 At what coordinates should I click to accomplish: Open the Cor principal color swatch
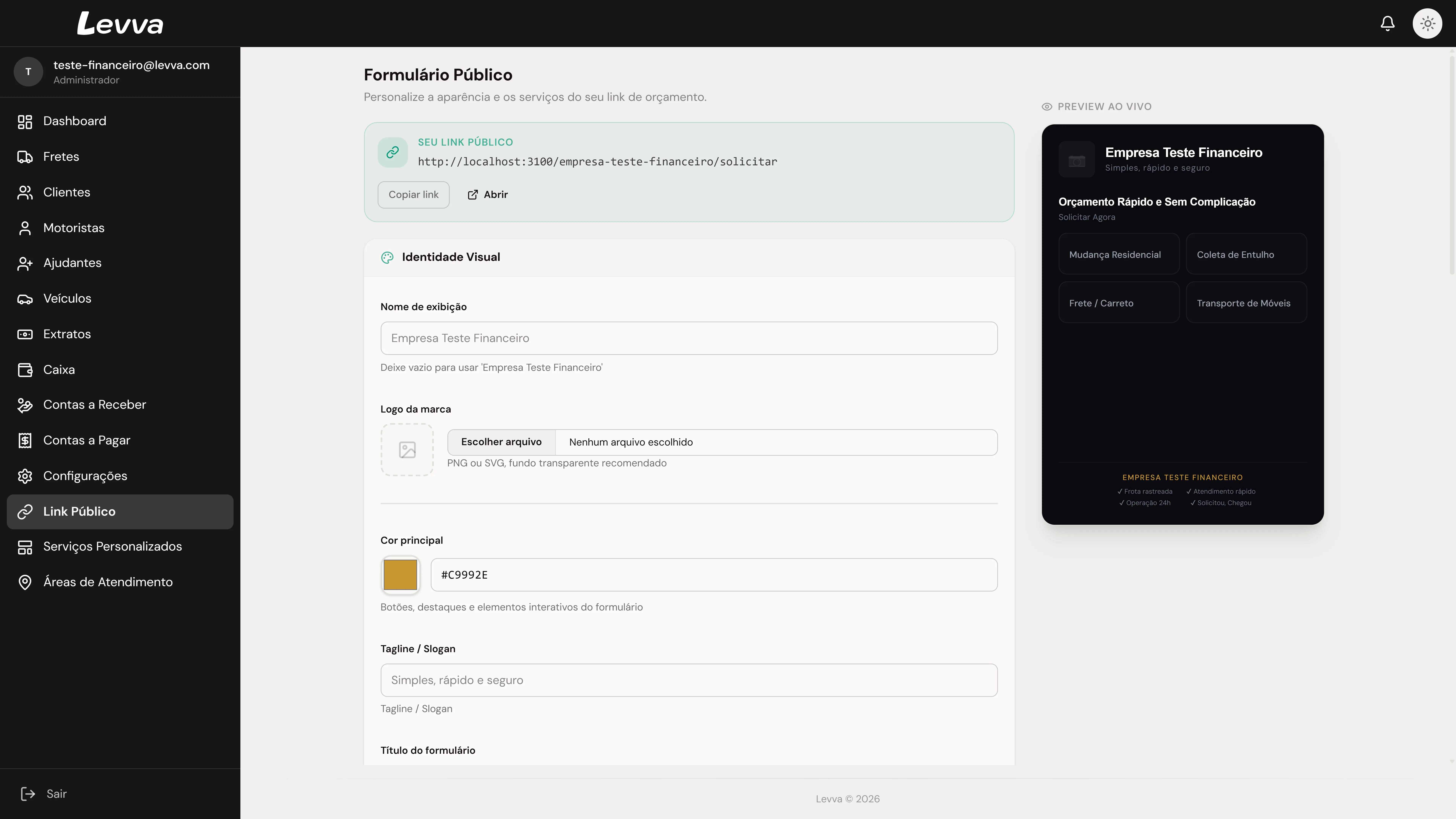point(400,575)
